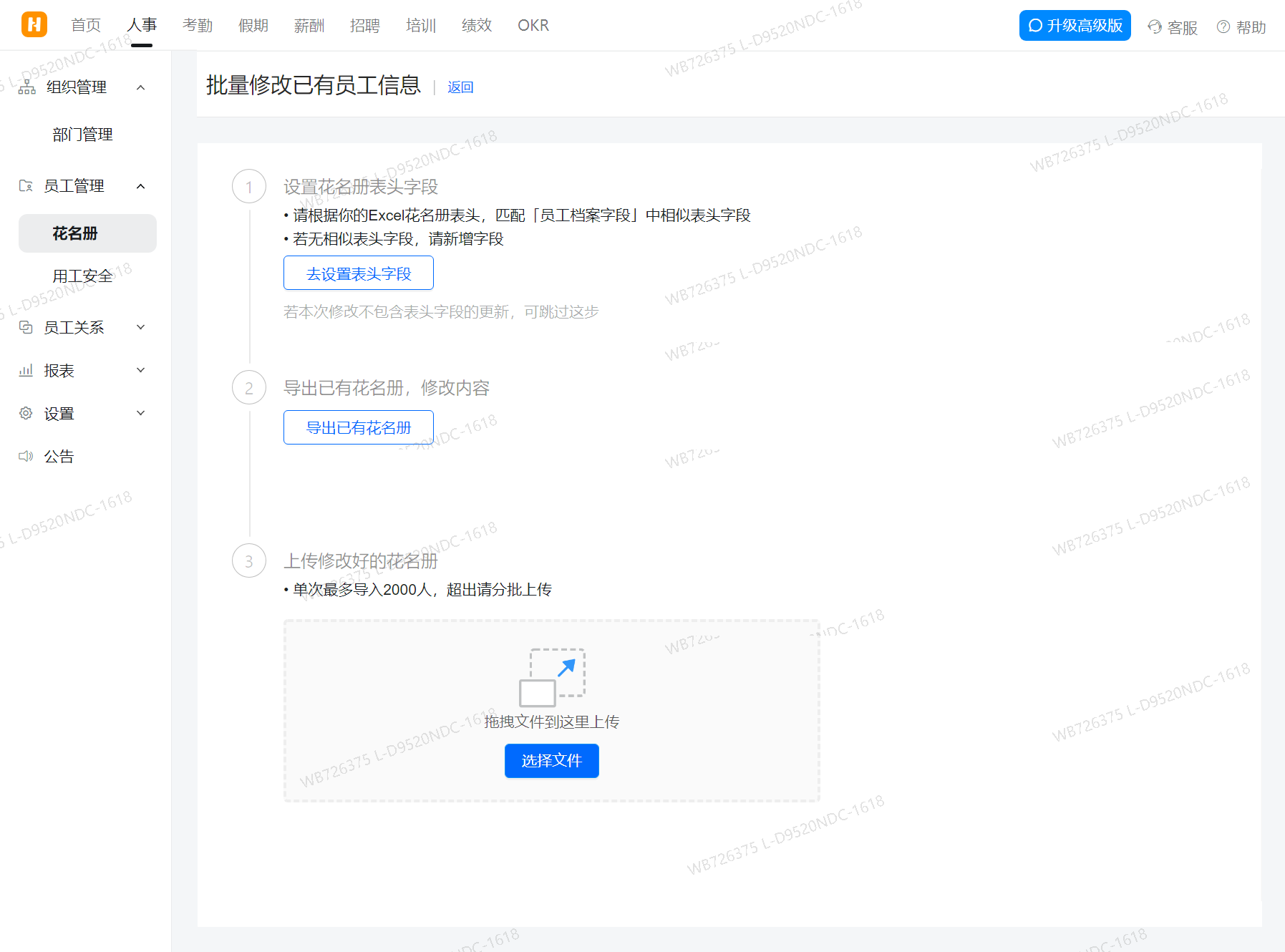Click the 导出已有花名册 button
Screen dimensions: 1285x952
pyautogui.click(x=358, y=427)
